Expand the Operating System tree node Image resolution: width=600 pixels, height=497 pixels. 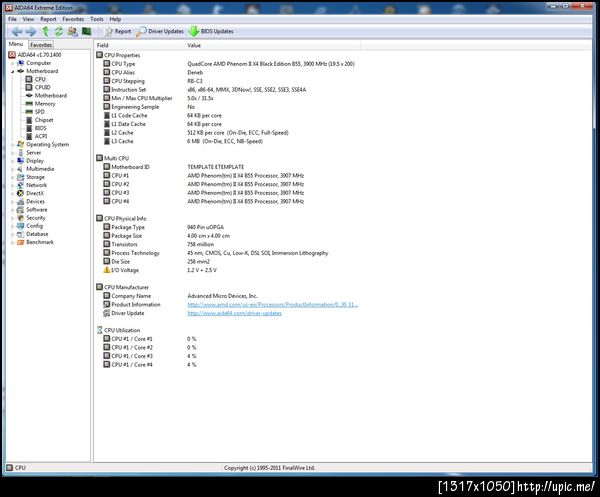[x=13, y=145]
